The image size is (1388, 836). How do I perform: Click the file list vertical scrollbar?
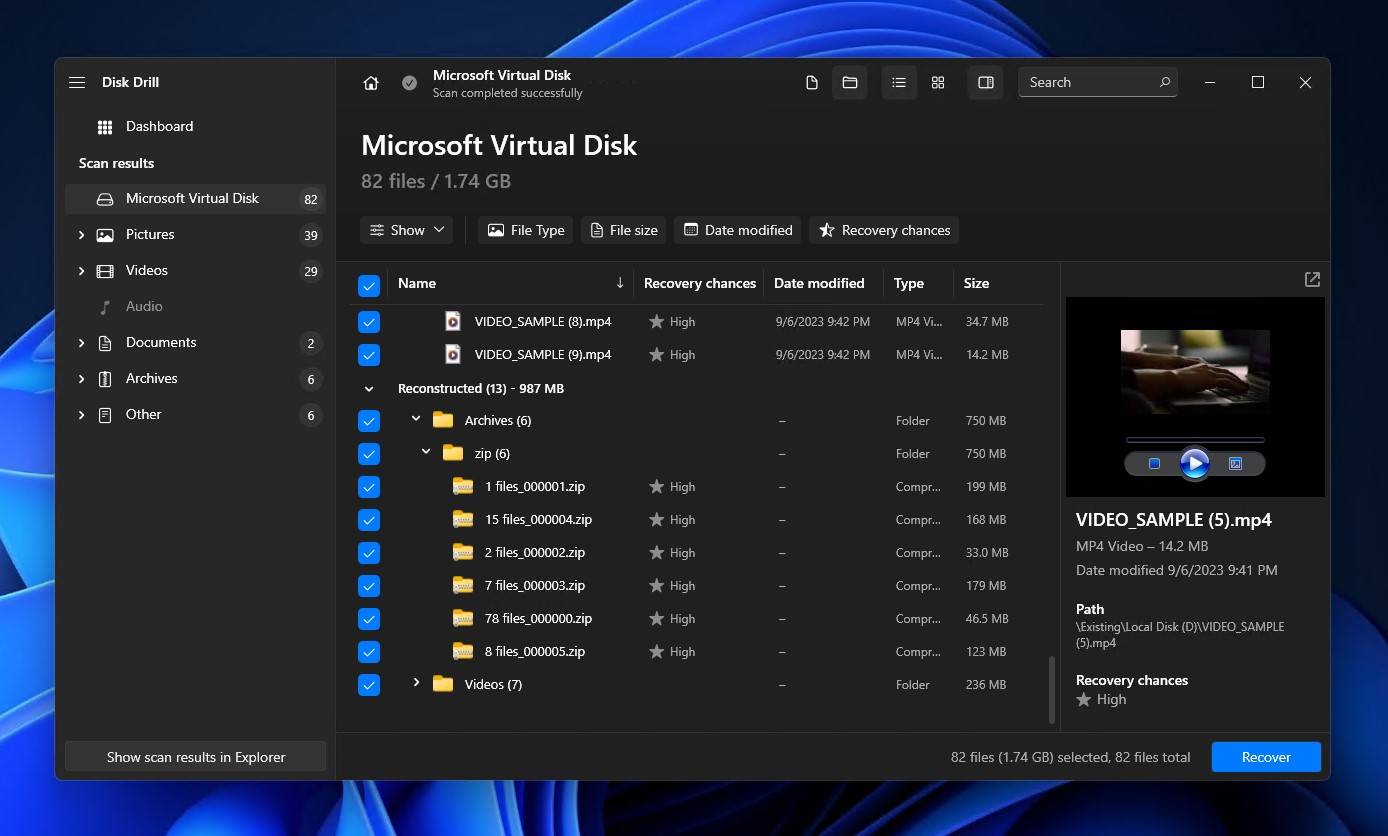pyautogui.click(x=1051, y=690)
